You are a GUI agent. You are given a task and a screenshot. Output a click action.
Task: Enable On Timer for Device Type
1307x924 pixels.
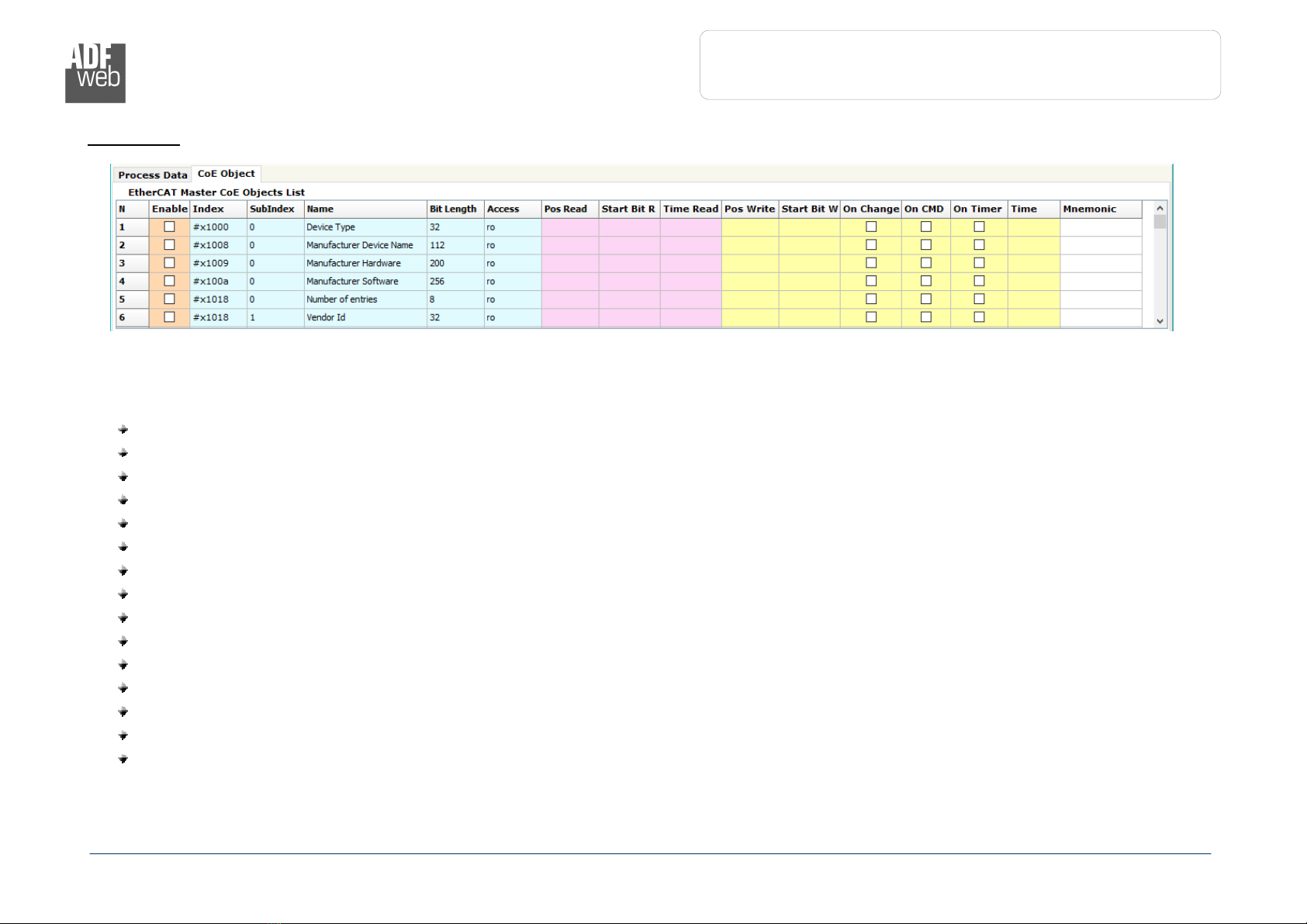pos(979,227)
